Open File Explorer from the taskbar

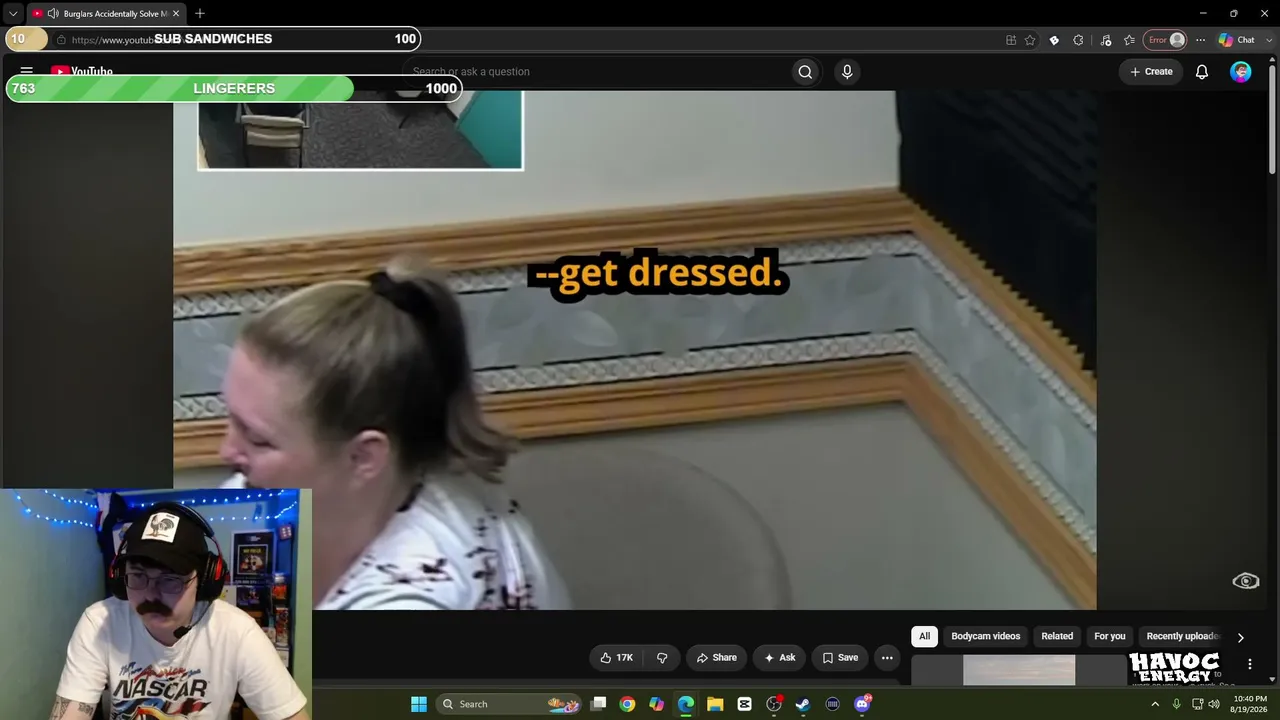715,704
